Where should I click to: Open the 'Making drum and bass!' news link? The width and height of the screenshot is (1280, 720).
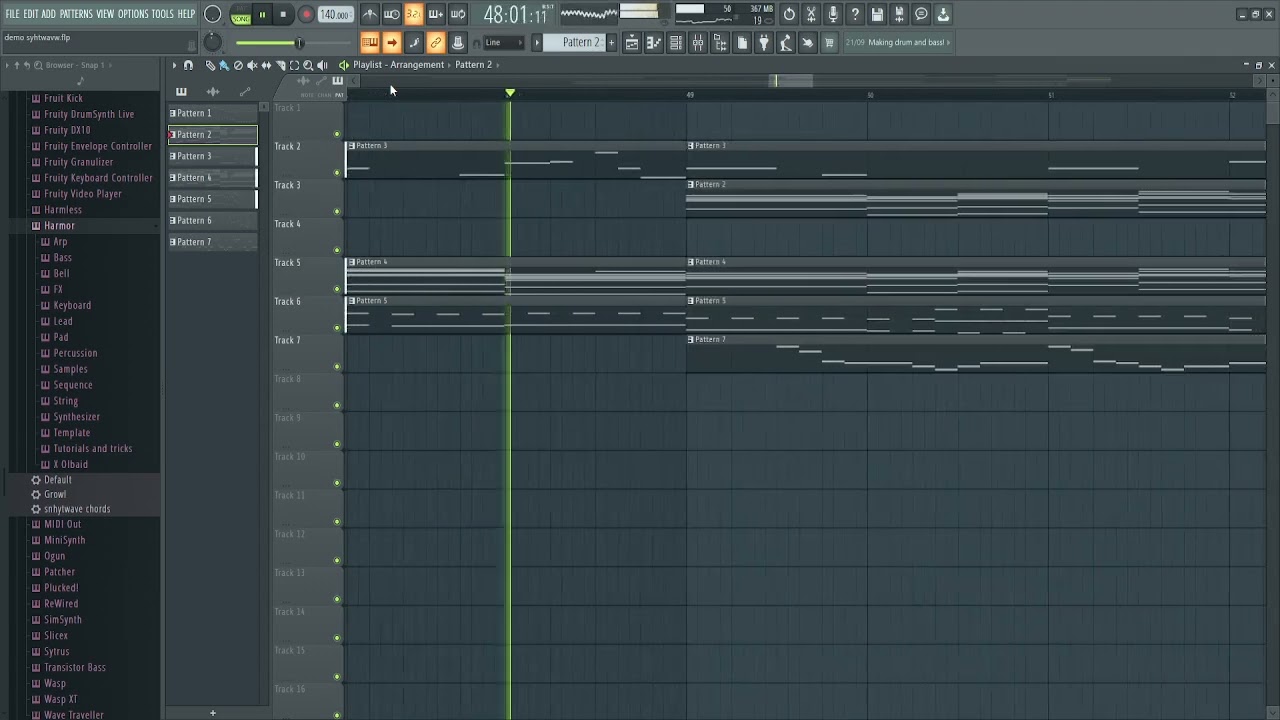click(905, 42)
